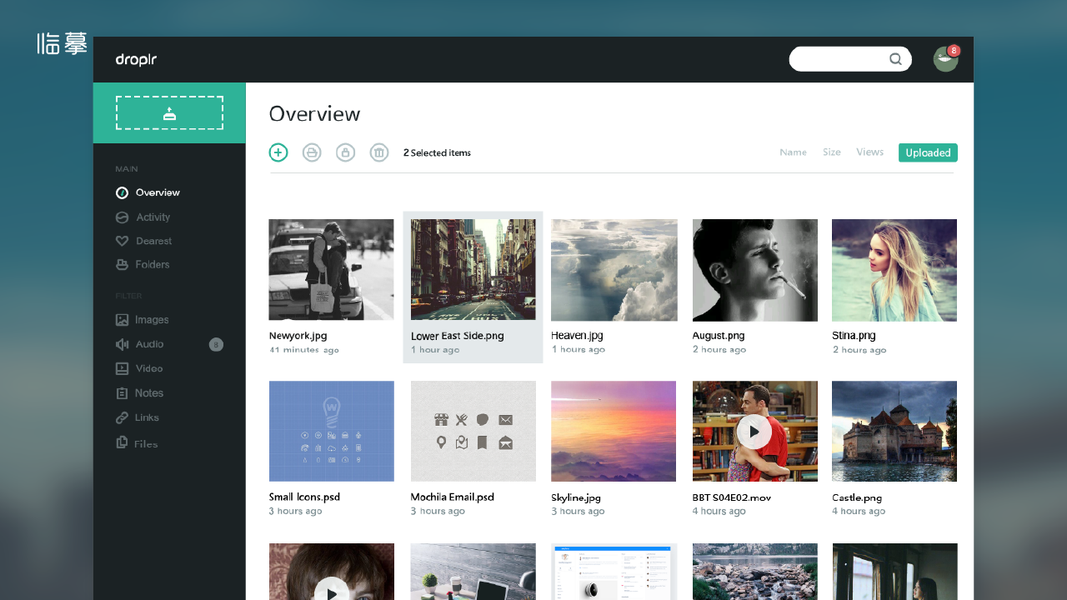Click the Skyline.jpg file name
This screenshot has width=1067, height=600.
point(576,497)
